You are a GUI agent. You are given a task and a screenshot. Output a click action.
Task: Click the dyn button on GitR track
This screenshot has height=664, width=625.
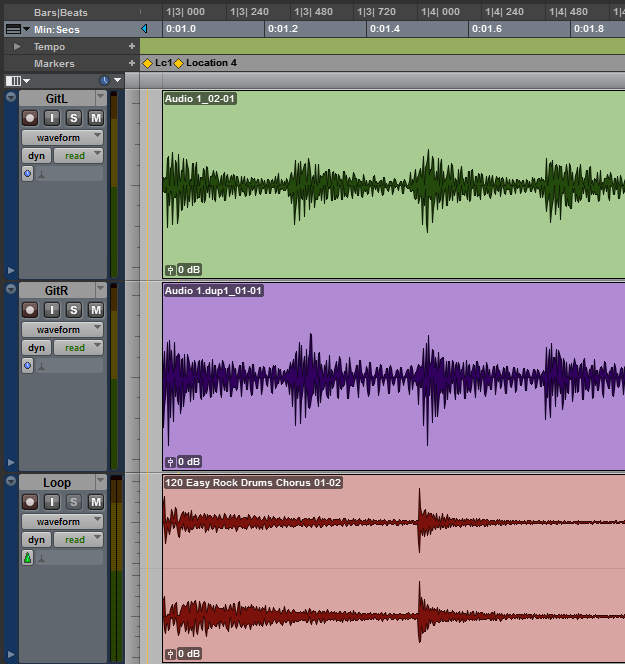(36, 348)
